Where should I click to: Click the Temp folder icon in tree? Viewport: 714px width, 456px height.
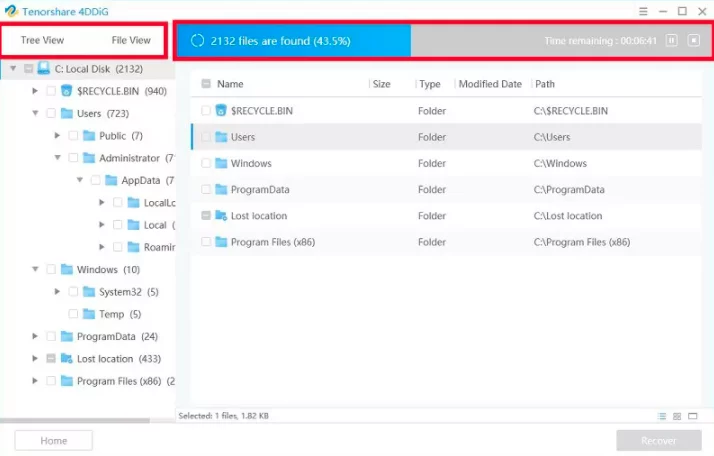[89, 314]
